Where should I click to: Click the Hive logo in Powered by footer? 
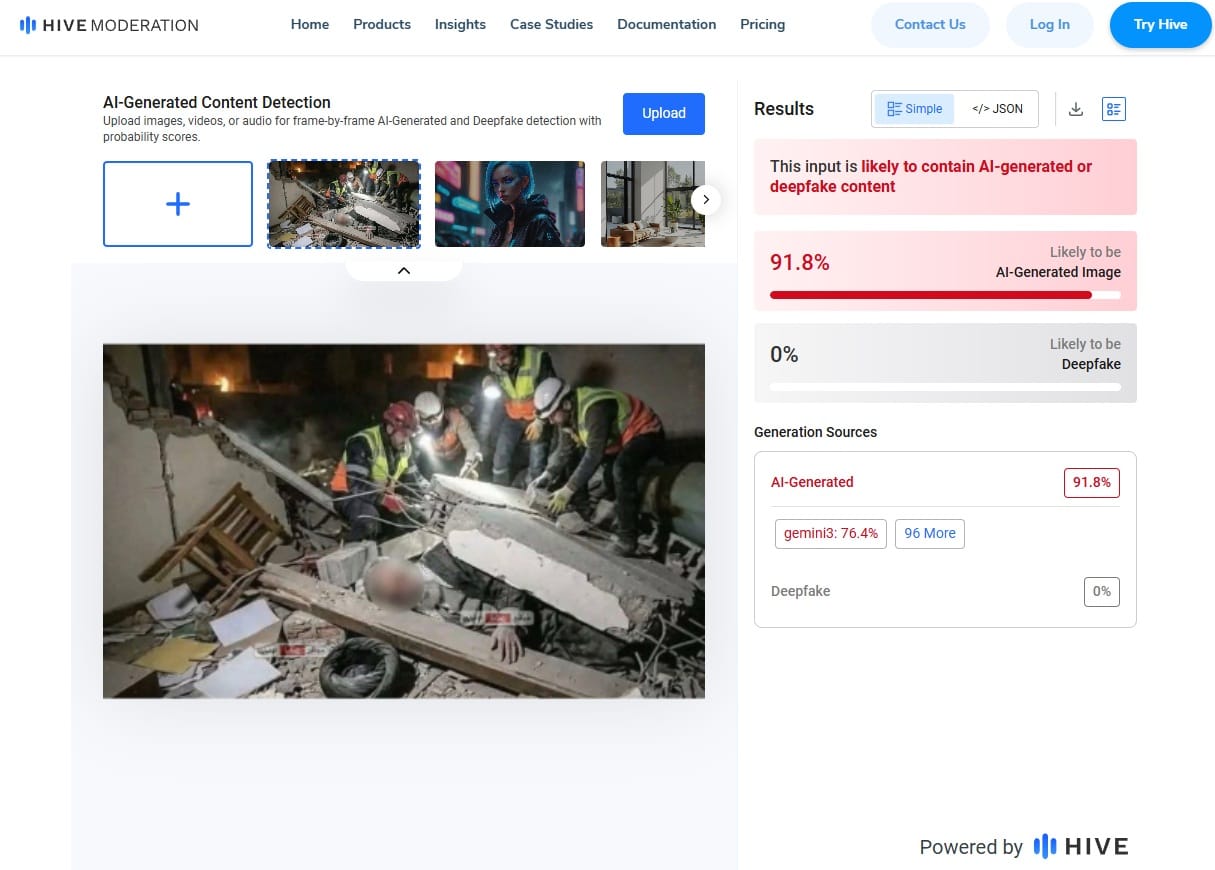point(1080,847)
